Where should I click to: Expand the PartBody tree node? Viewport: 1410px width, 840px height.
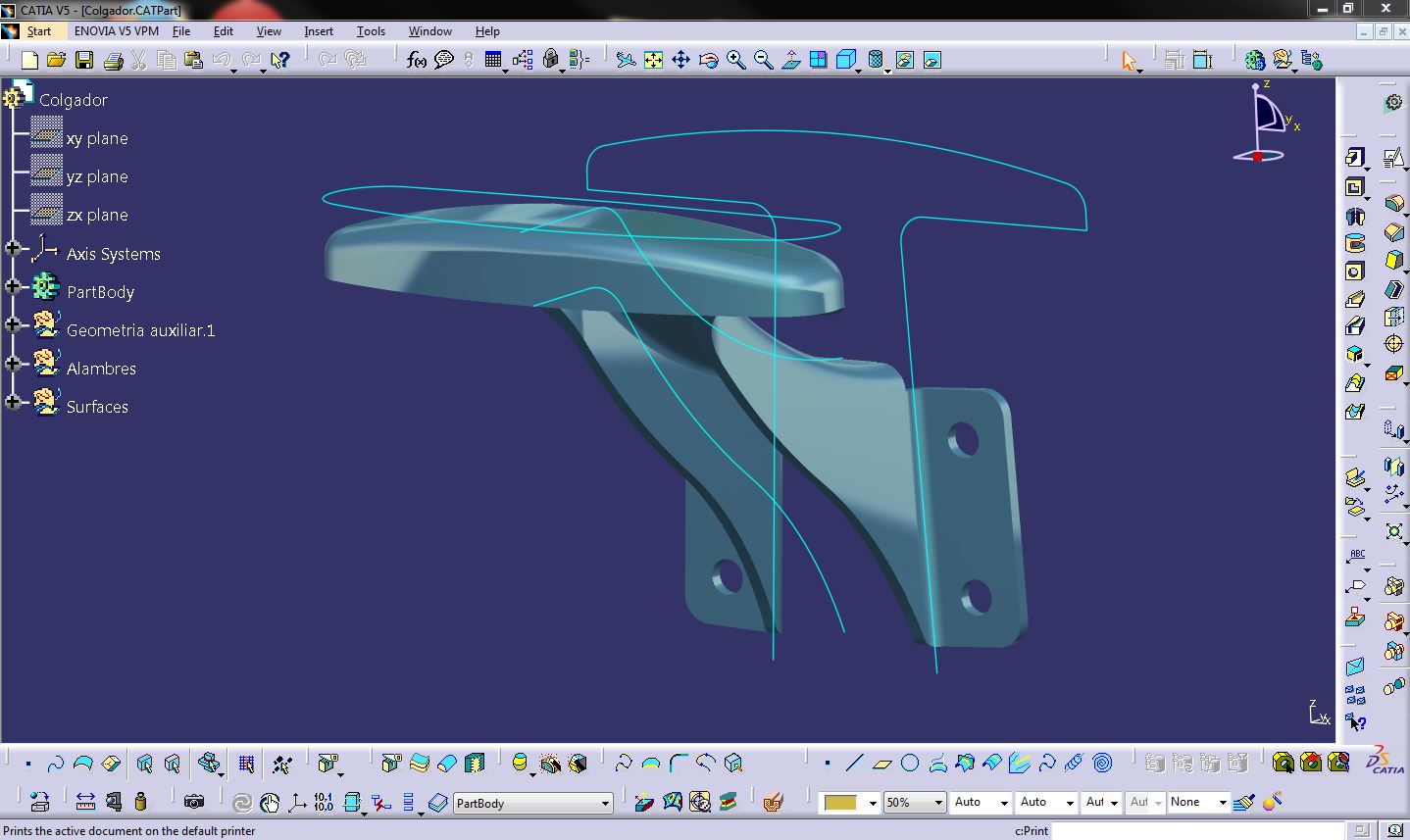click(x=13, y=287)
